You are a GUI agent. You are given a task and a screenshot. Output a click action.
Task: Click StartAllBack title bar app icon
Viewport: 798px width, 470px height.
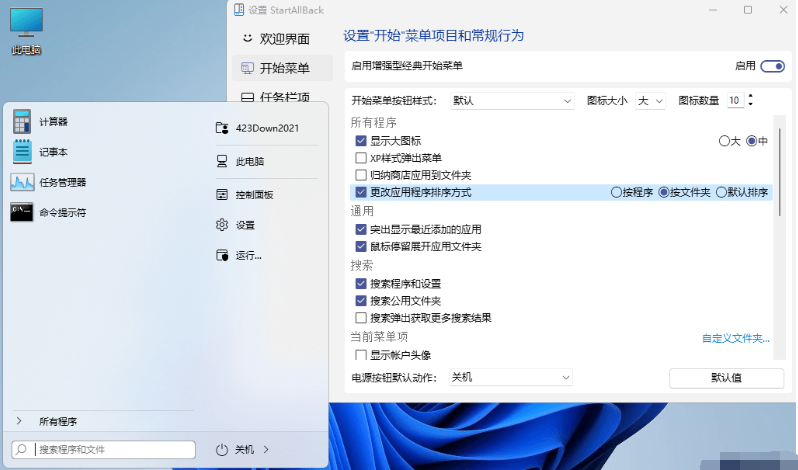[239, 10]
